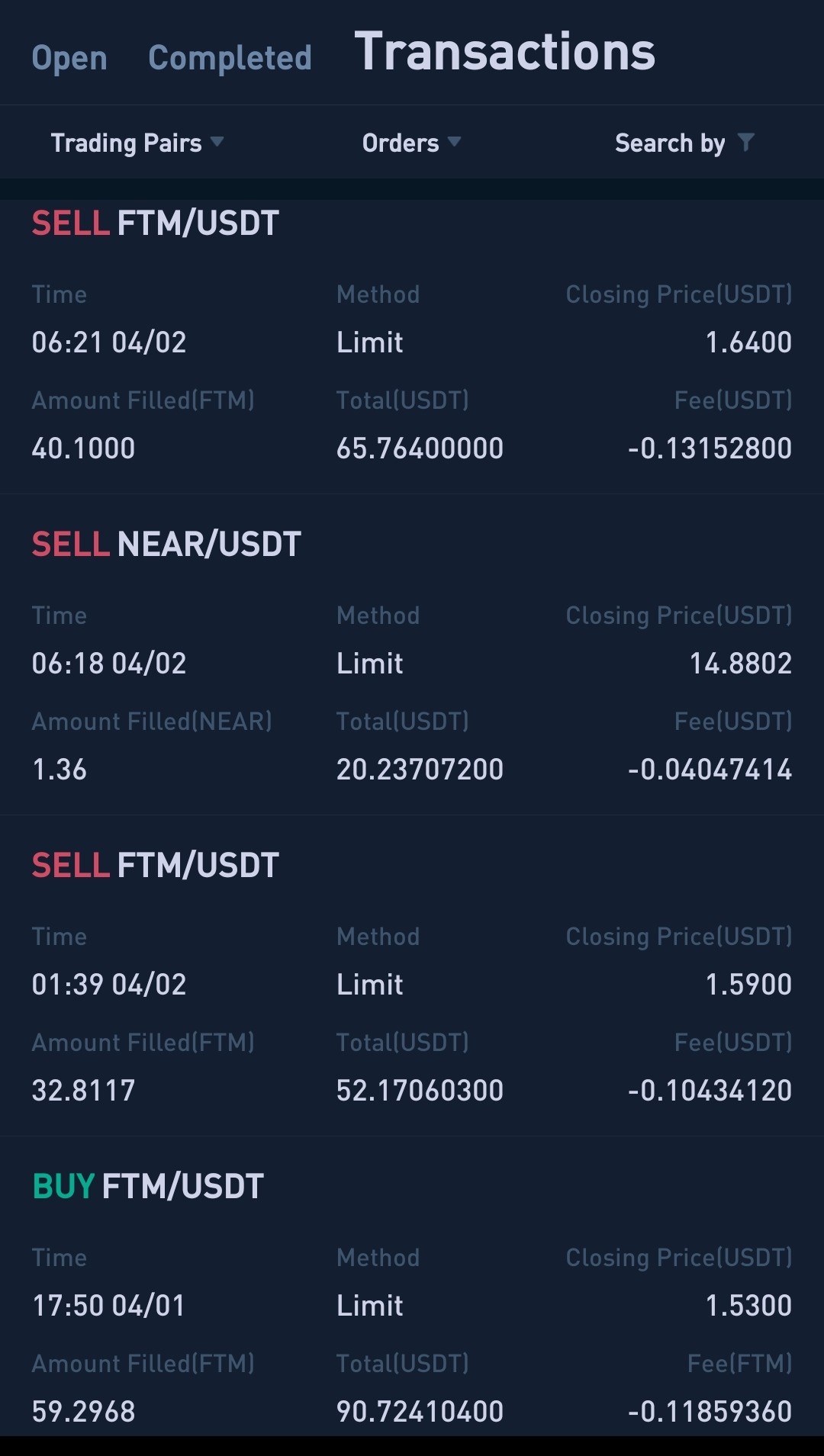Viewport: 824px width, 1456px height.
Task: Tap the 1.6400 closing price value
Action: coord(748,342)
